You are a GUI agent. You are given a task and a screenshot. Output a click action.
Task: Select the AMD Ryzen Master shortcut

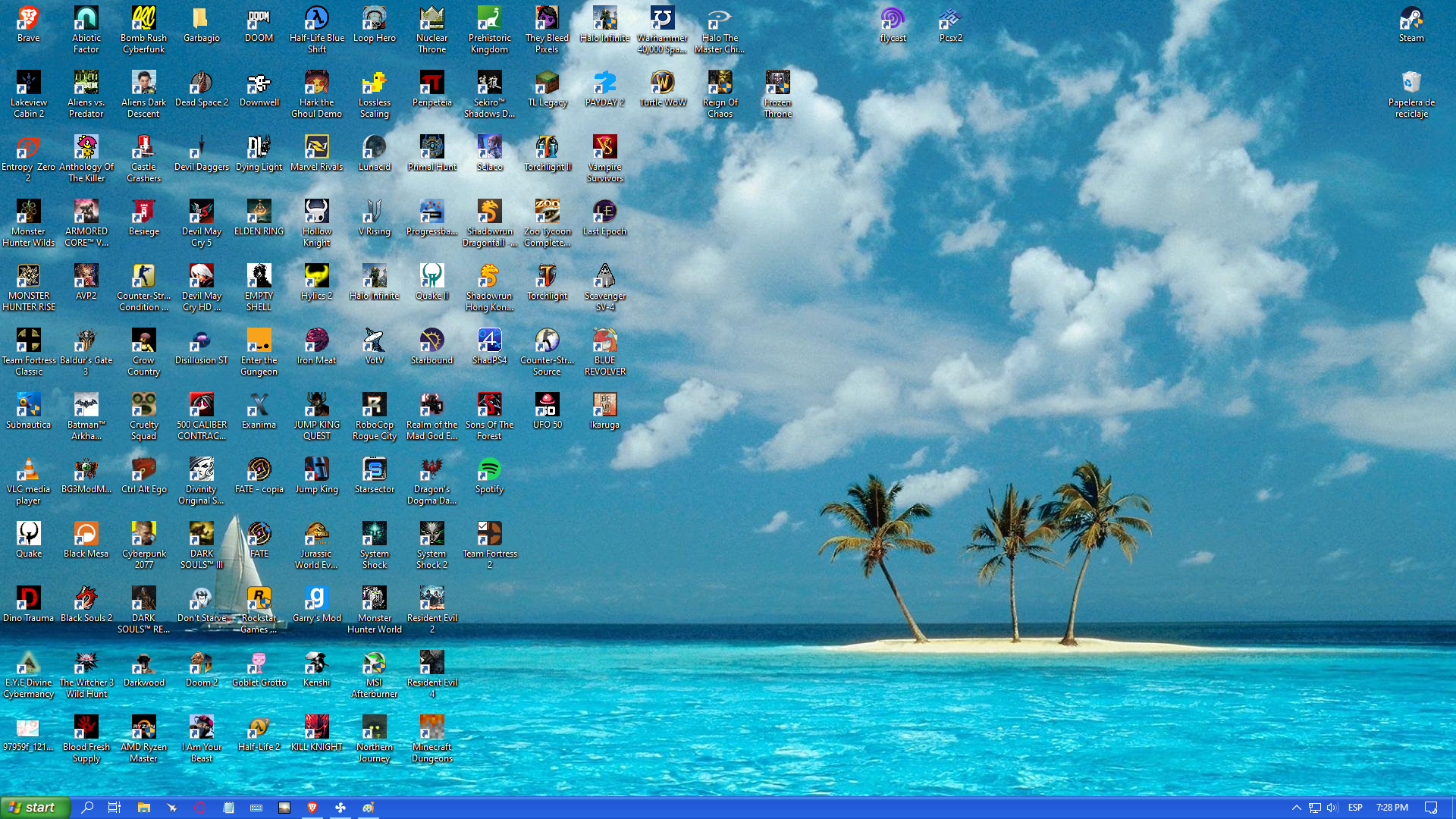tap(144, 739)
